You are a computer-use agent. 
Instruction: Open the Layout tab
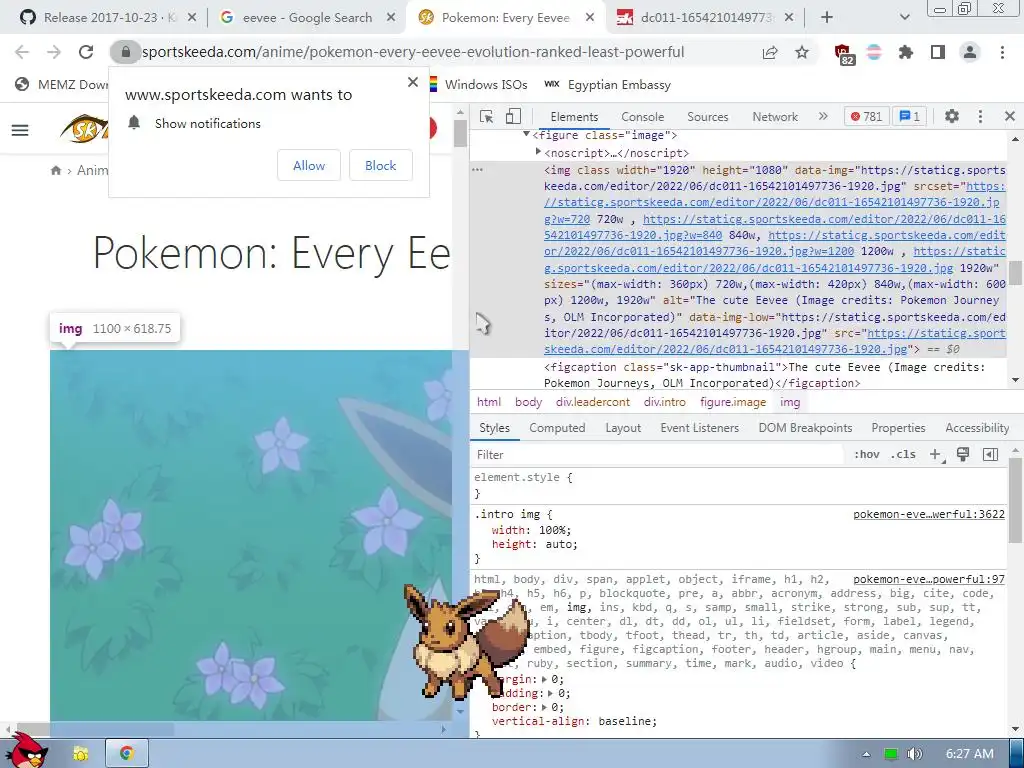623,428
